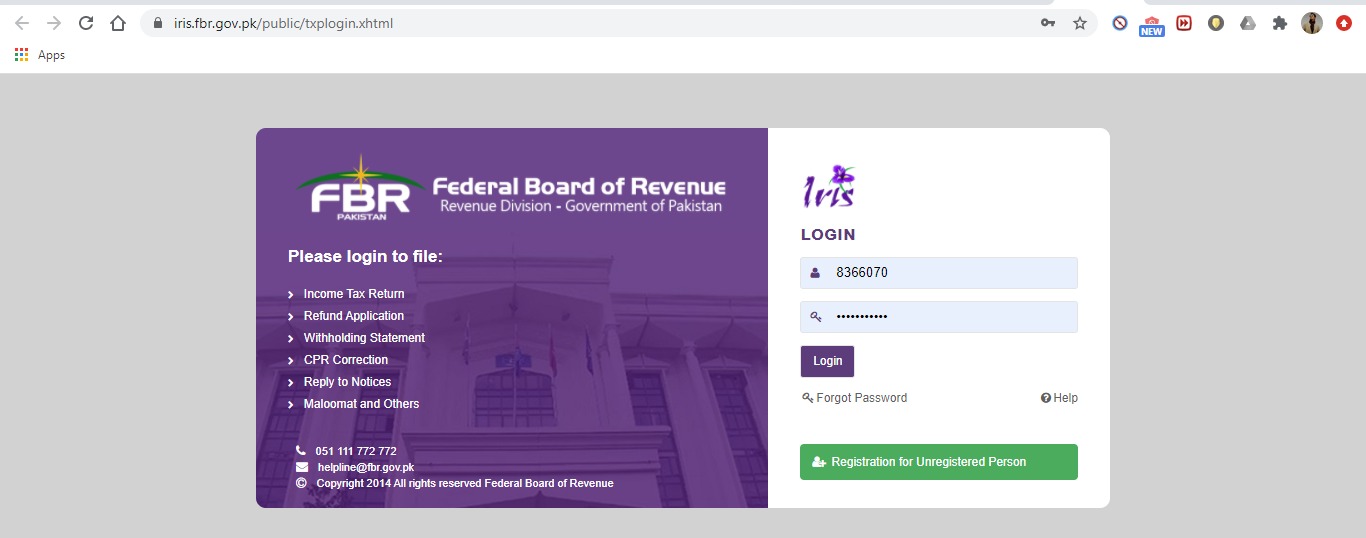Select Refund Application list item

coord(354,316)
